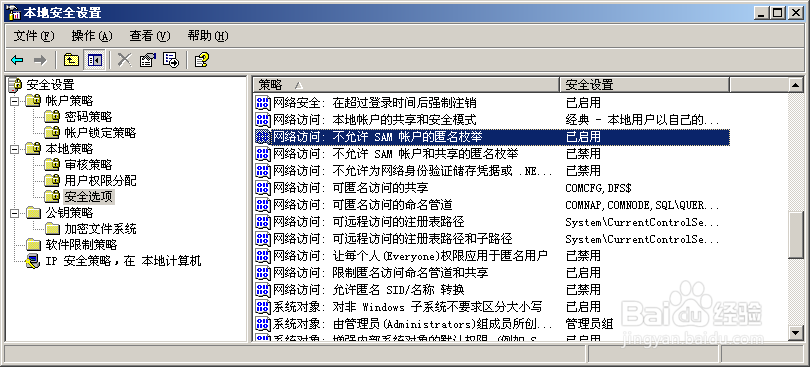
Task: Select the 密码策略 tree label
Action: click(x=88, y=117)
